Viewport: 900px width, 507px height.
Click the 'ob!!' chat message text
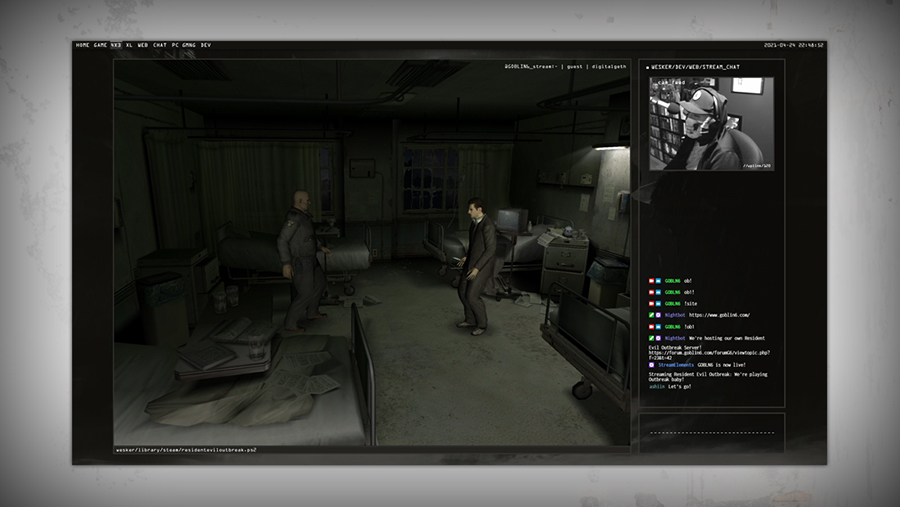[689, 292]
